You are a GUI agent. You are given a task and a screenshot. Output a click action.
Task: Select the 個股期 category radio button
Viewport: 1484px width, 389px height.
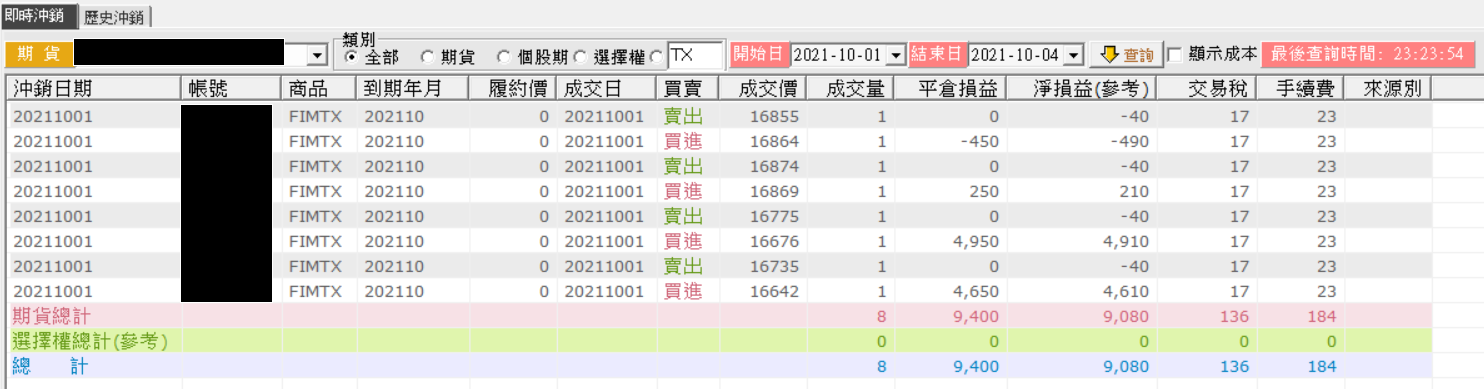click(x=504, y=56)
